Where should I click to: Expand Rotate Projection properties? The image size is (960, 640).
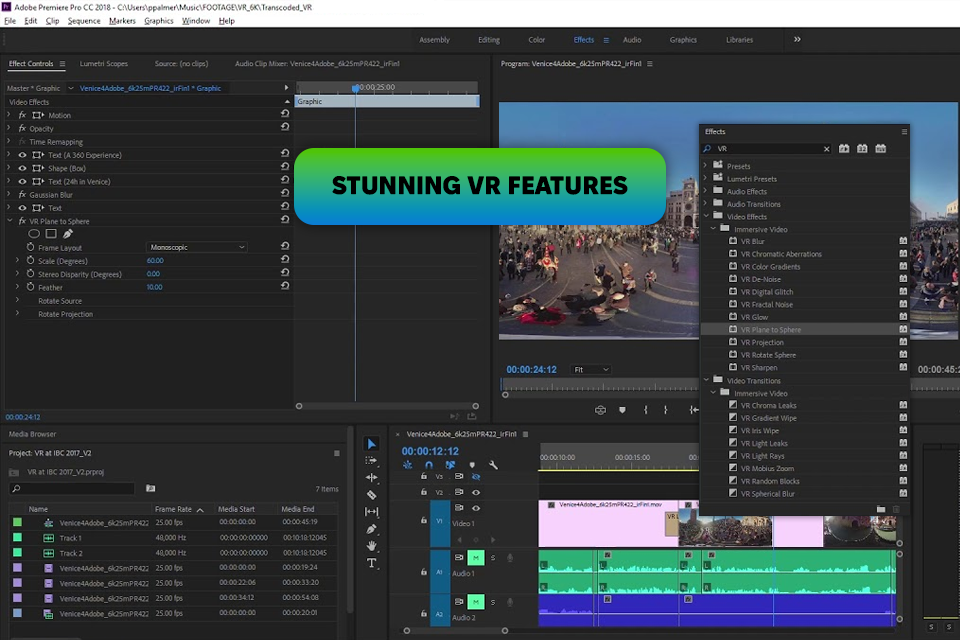[x=17, y=313]
